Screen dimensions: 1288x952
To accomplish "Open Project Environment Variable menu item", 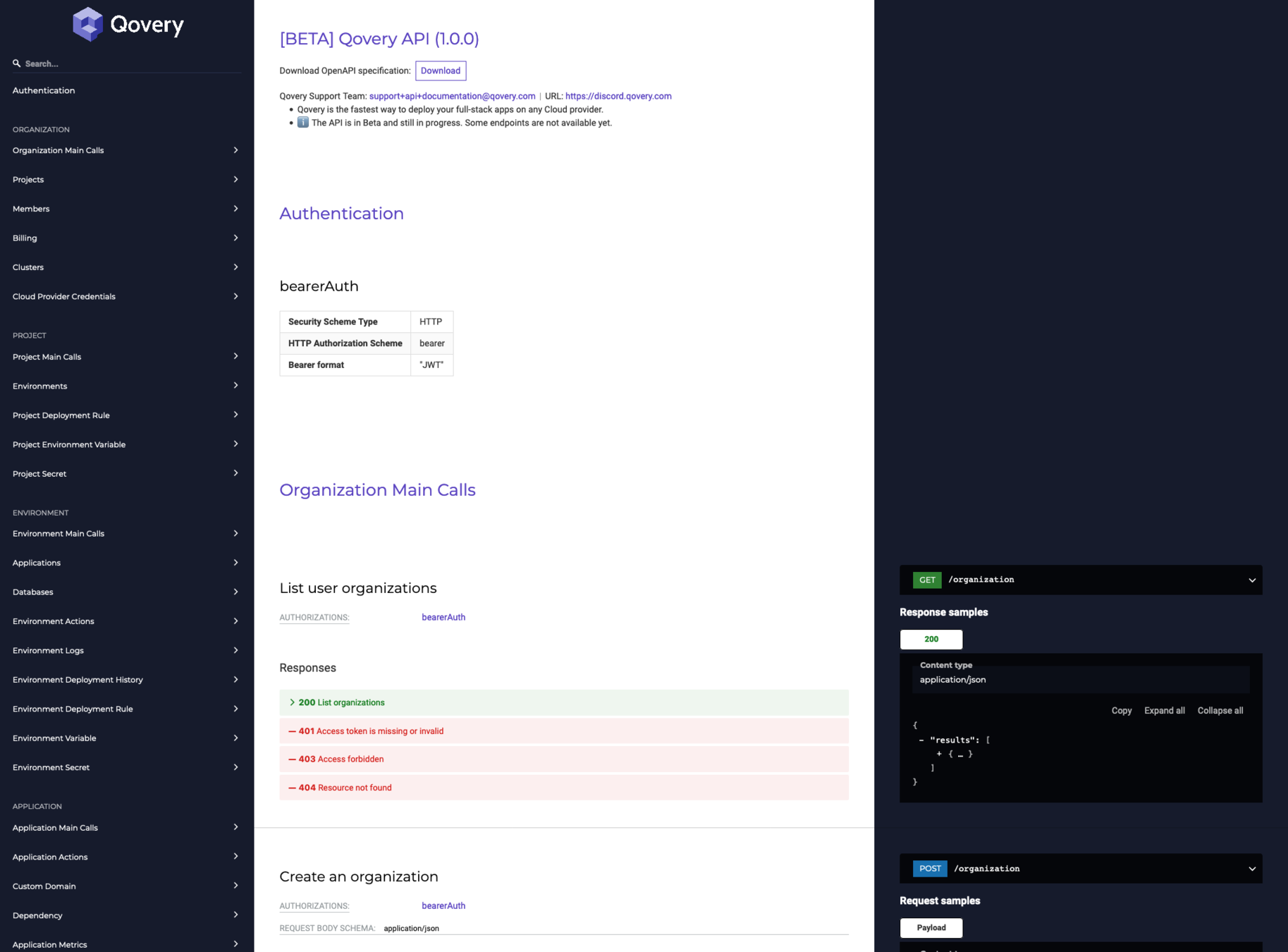I will [x=127, y=445].
